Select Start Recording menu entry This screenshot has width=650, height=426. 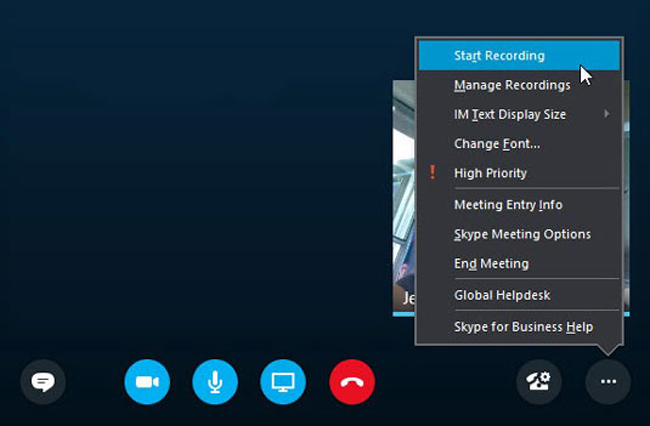click(x=519, y=56)
